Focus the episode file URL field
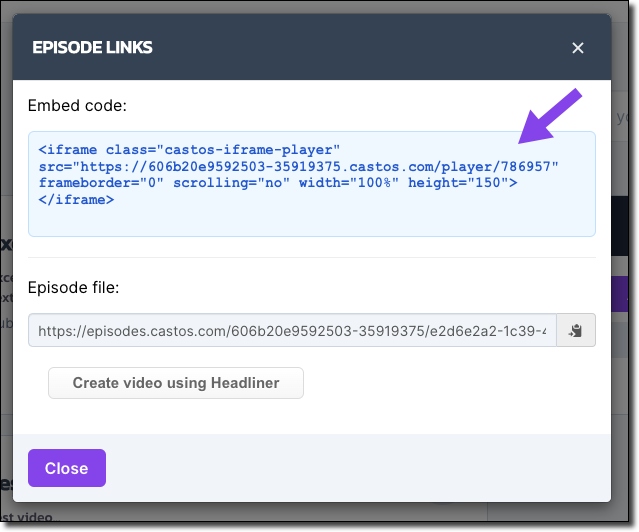The image size is (639, 532). [292, 330]
